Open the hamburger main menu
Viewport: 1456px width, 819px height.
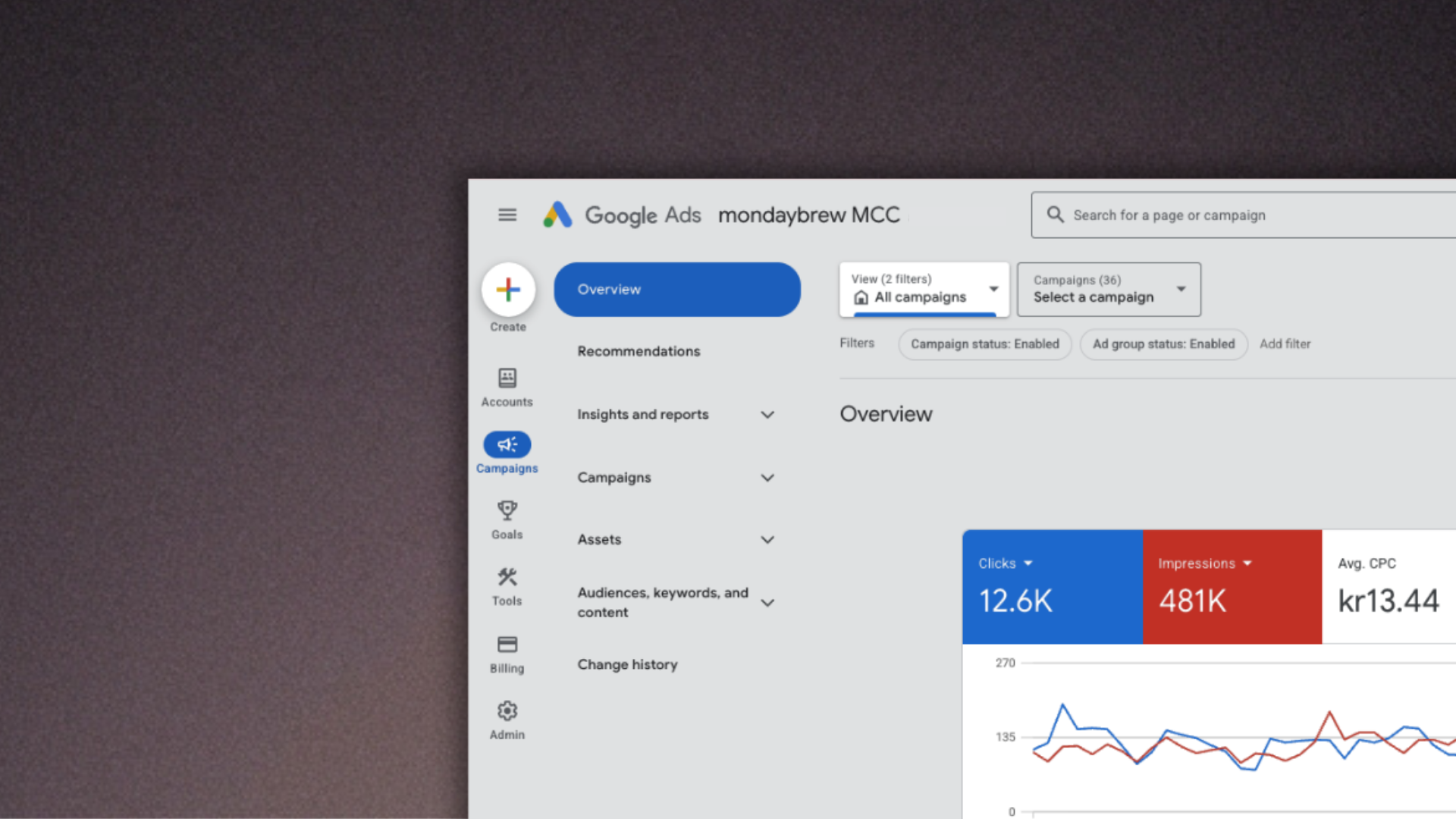(507, 215)
